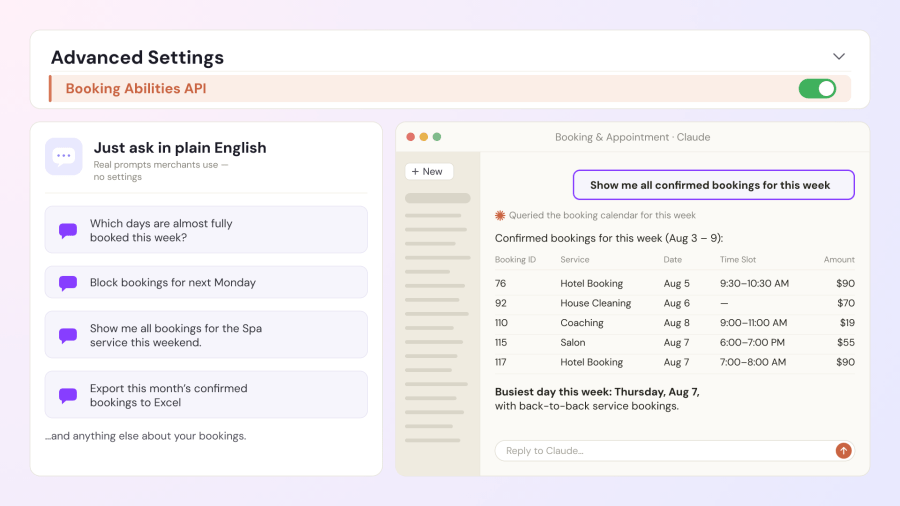Viewport: 900px width, 506px height.
Task: Select prompt 'Export this month's confirmed bookings to Excel'
Action: 206,395
